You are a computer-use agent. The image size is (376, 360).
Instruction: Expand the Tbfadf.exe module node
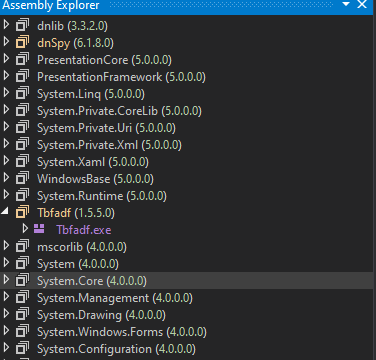click(x=25, y=229)
